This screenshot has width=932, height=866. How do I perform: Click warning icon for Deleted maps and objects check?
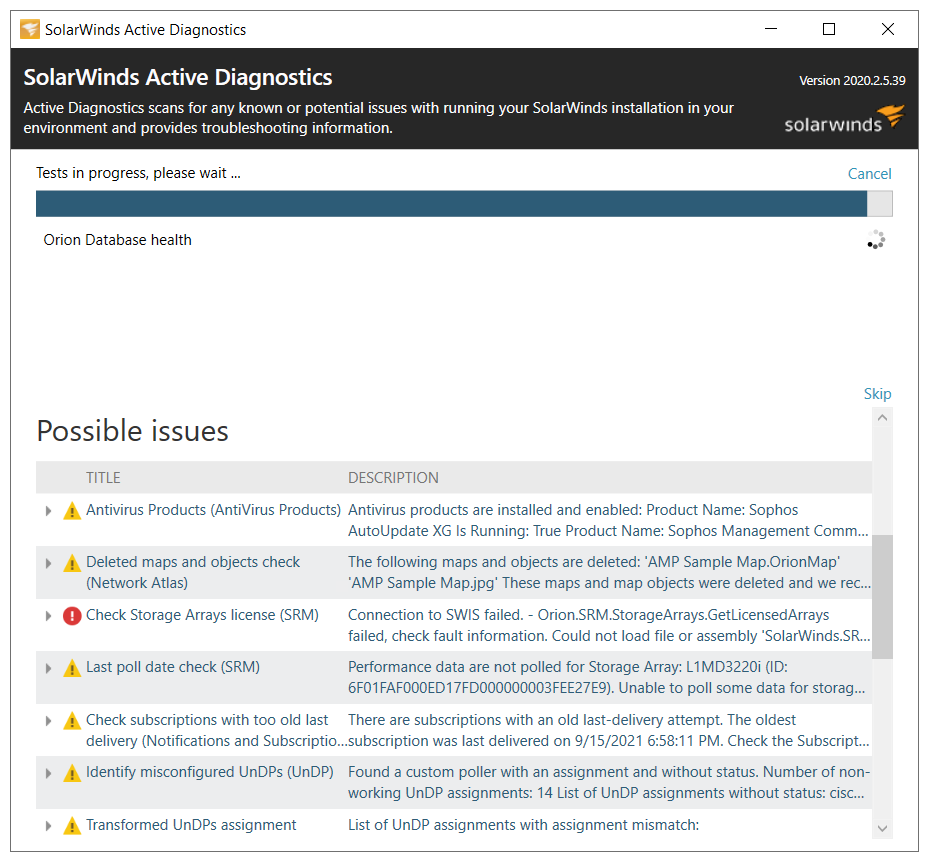point(72,563)
